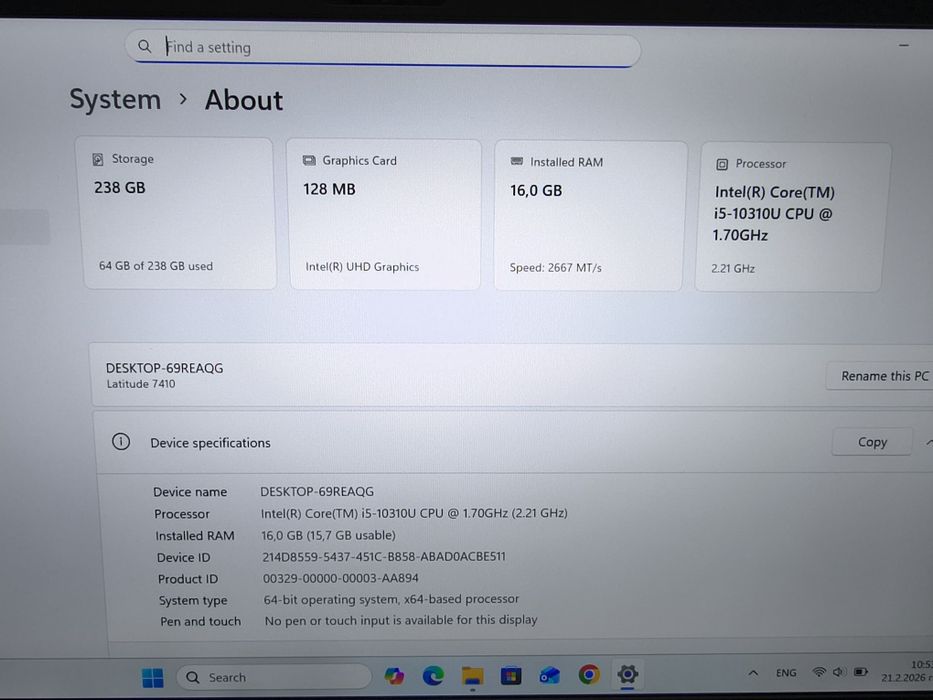
Task: Click the taskbar Search box
Action: 274,677
